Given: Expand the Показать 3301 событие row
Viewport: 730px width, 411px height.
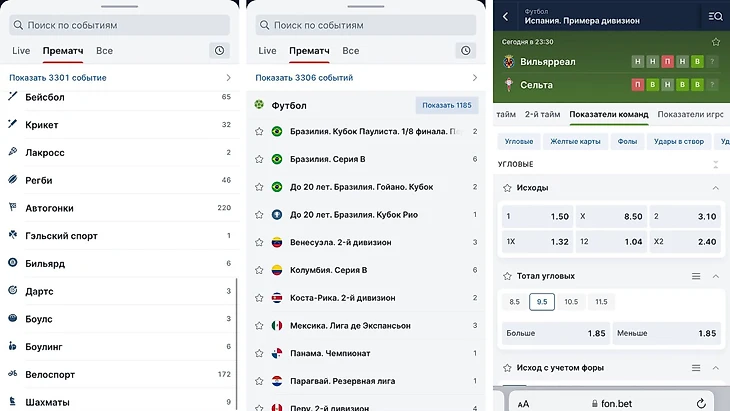Looking at the screenshot, I should (120, 77).
